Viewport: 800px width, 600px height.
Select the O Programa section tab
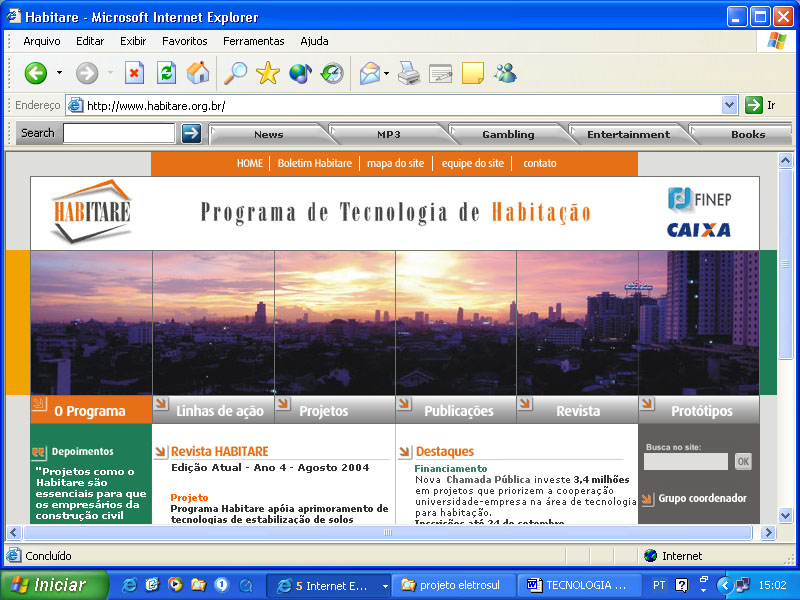point(91,410)
